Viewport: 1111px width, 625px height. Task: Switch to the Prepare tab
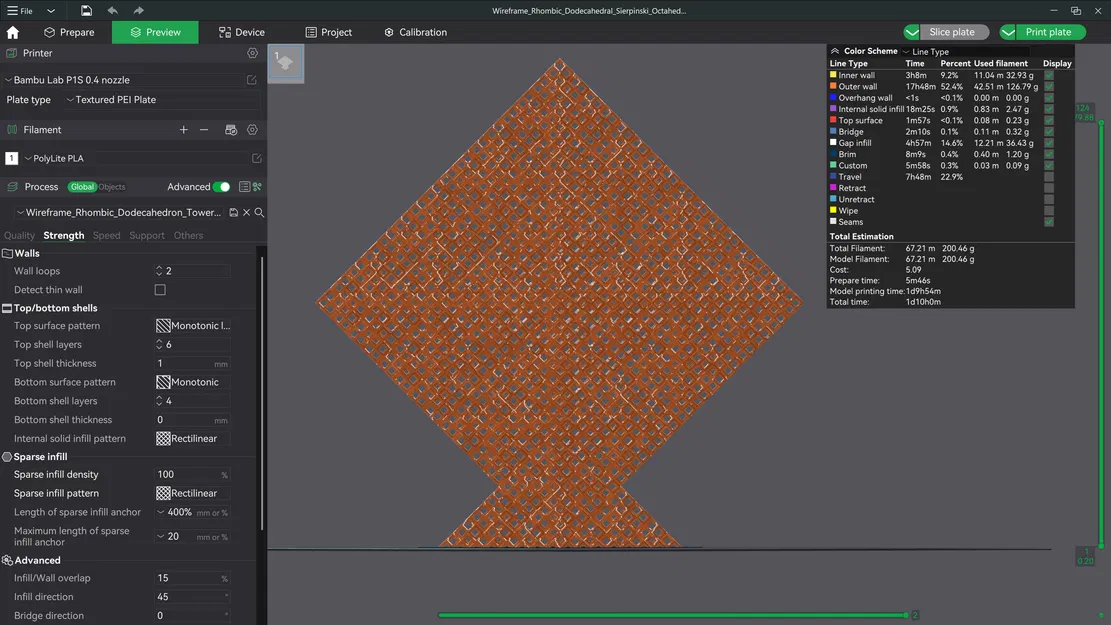click(x=69, y=33)
